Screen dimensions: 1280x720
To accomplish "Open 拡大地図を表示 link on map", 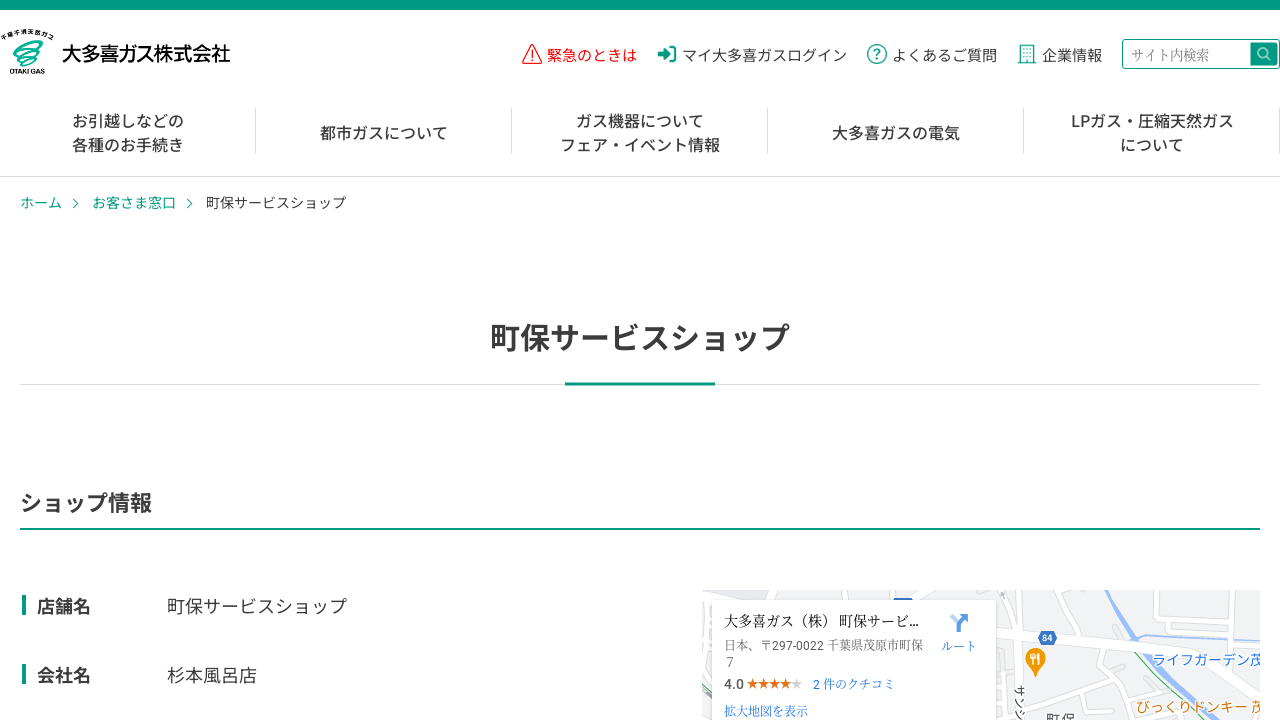I will [766, 711].
